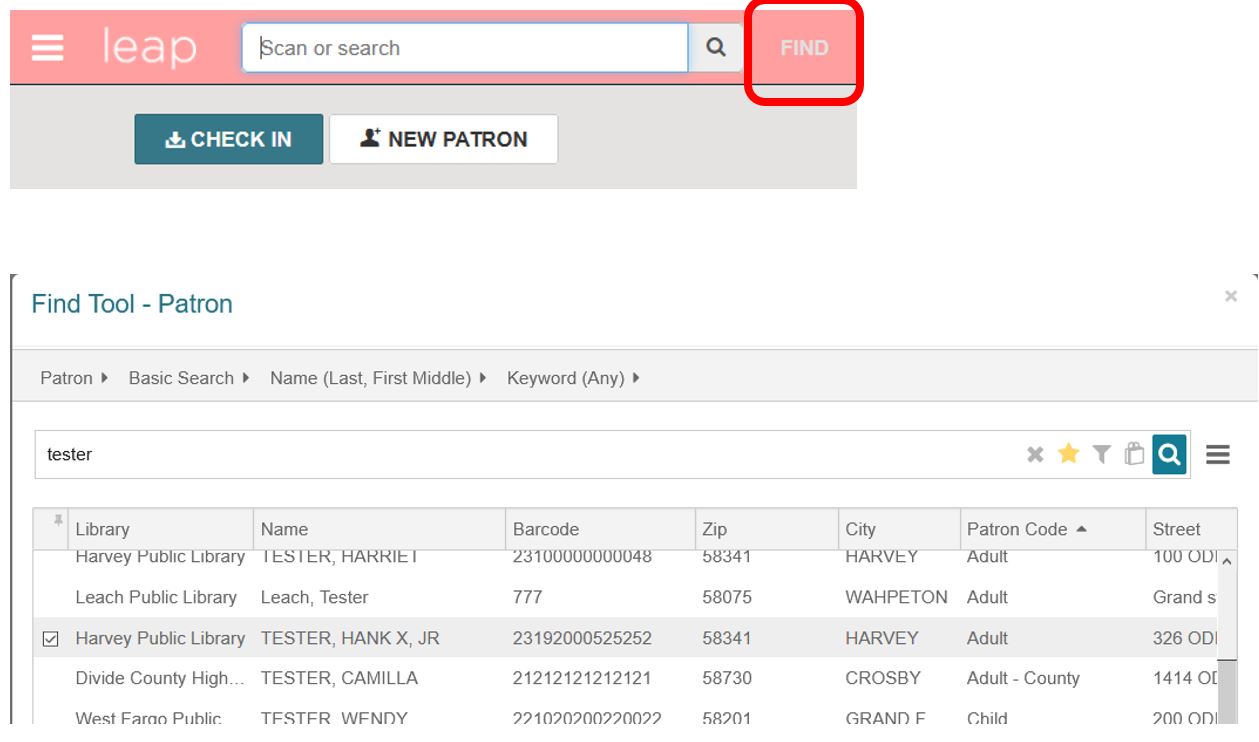Click the clipboard icon in the search bar

click(1134, 454)
